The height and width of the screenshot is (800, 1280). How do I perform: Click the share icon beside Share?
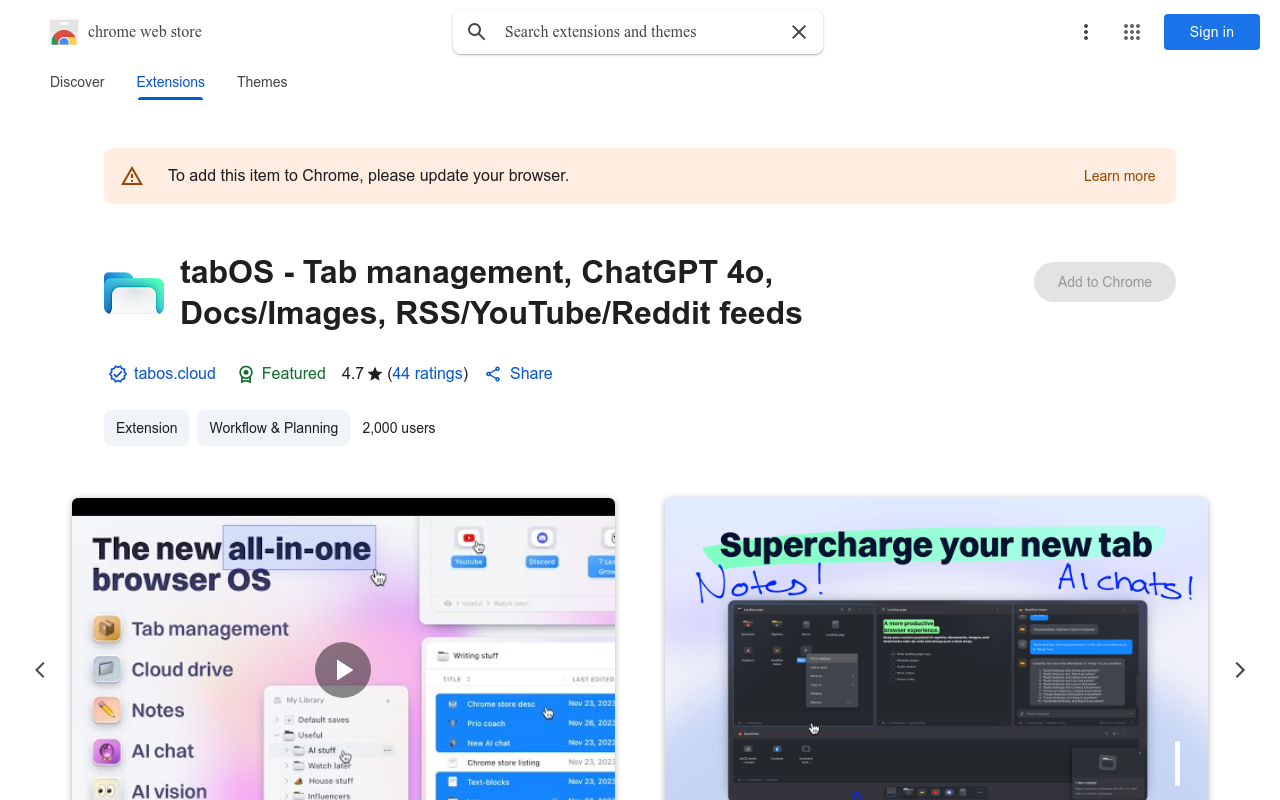493,374
